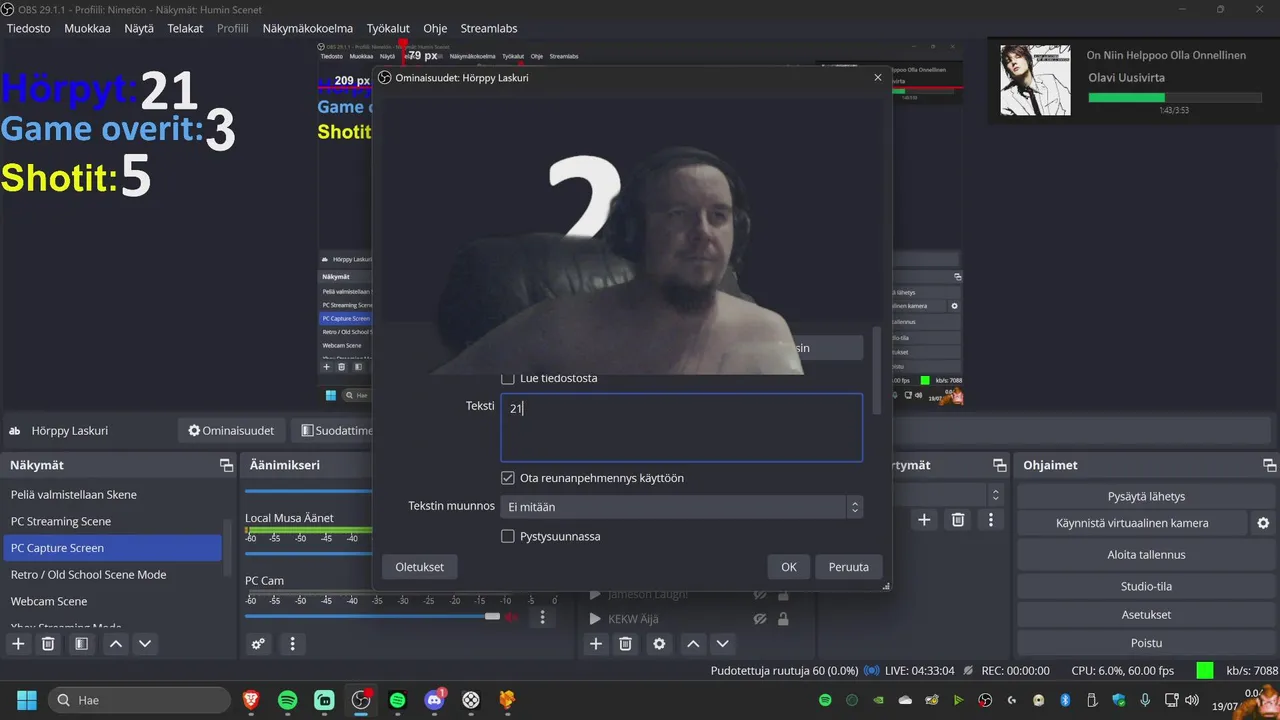Click the Windows Start button

point(27,700)
